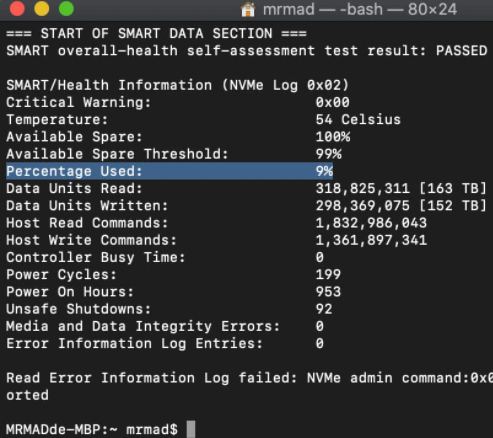Click the home folder icon in title bar
Viewport: 493px width, 438px height.
(248, 9)
